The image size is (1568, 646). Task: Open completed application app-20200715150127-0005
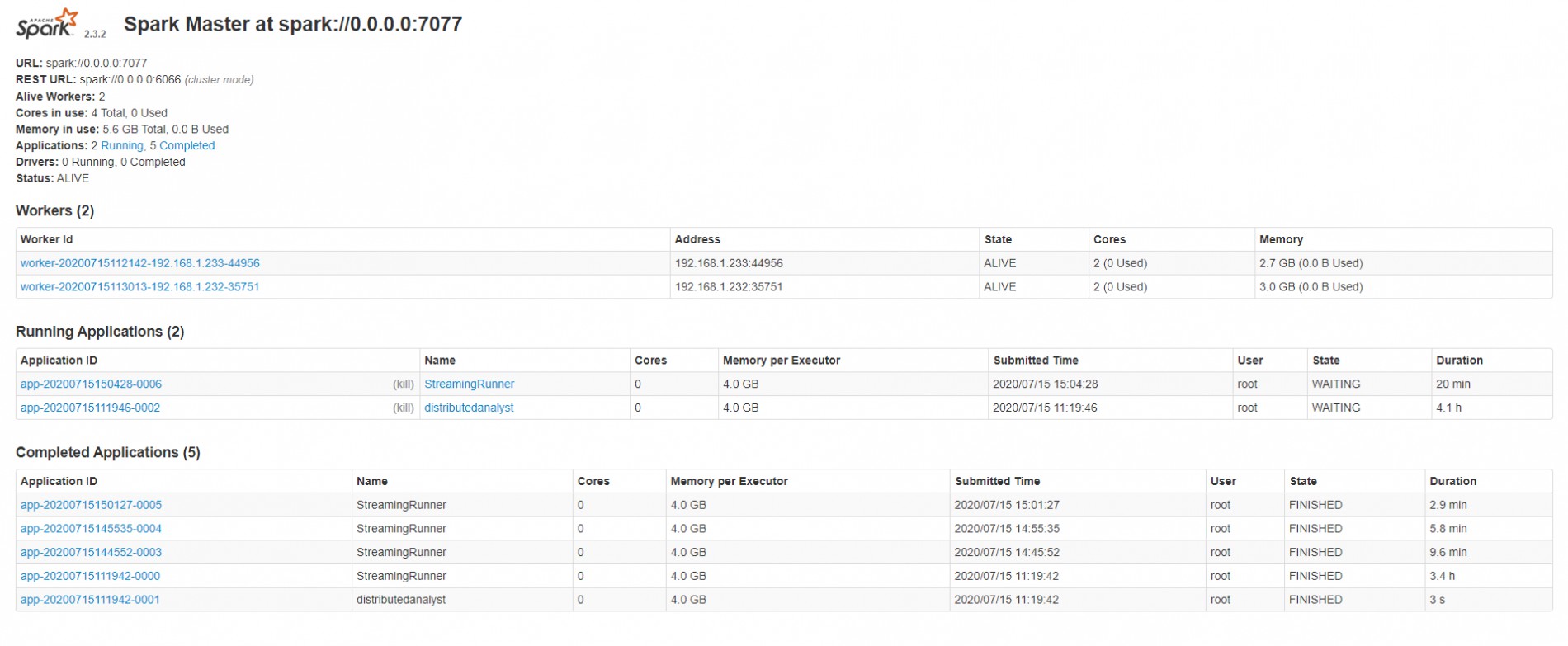pyautogui.click(x=91, y=505)
